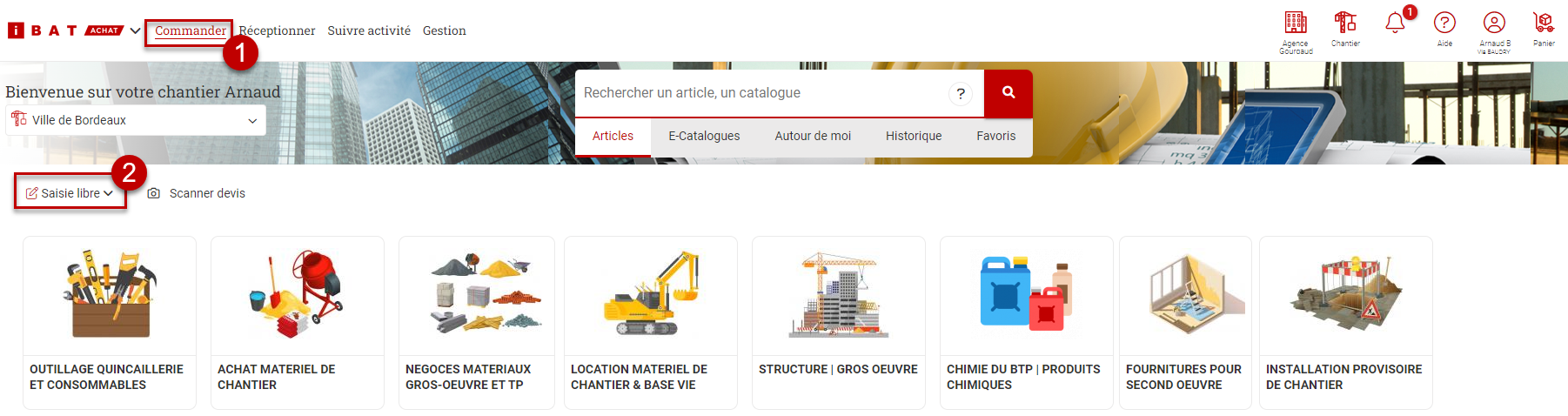This screenshot has height=416, width=1568.
Task: Select the Favoris tab
Action: click(x=995, y=136)
